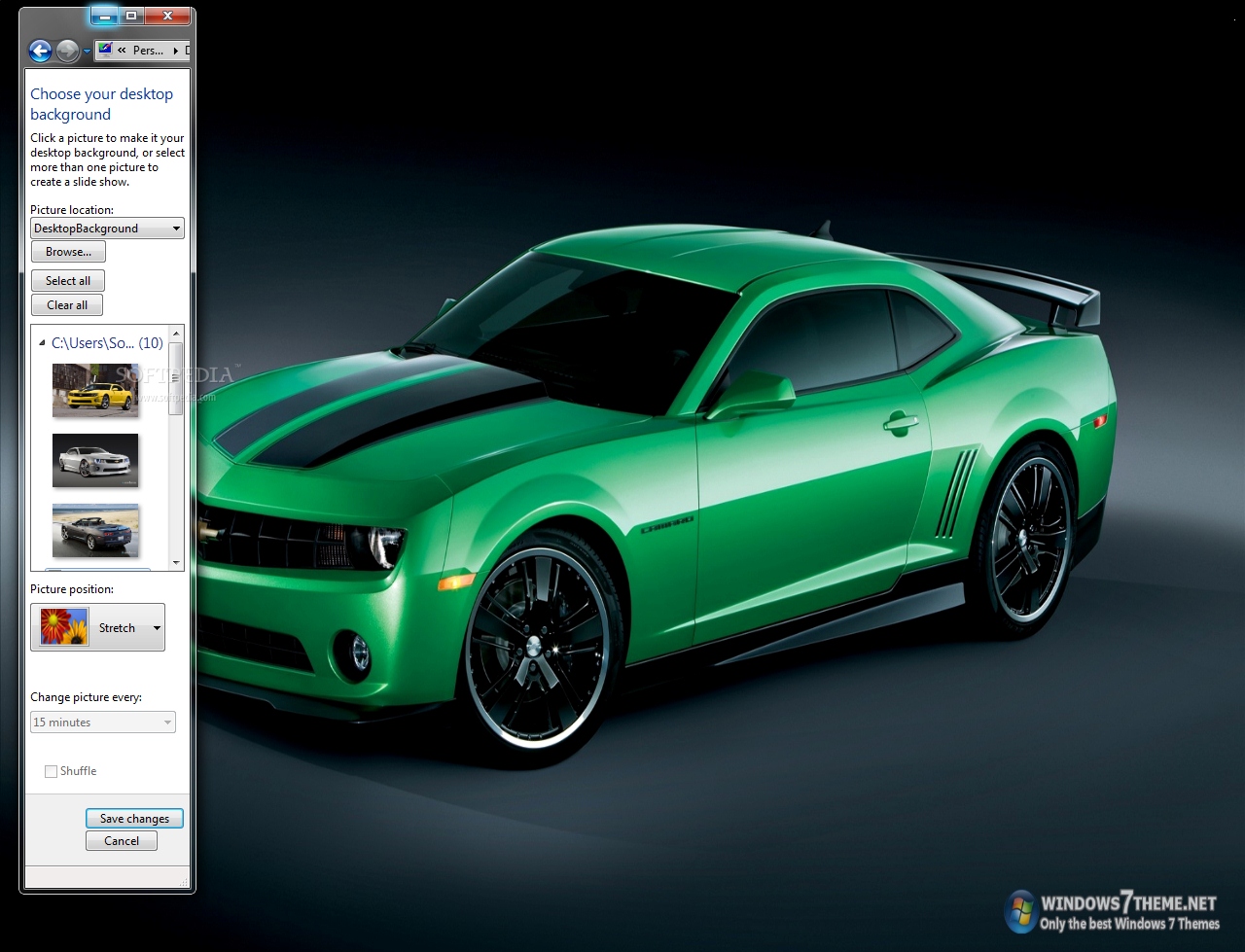Minimize the Desktop Background window
Screen dimensions: 1245x952
pyautogui.click(x=104, y=16)
